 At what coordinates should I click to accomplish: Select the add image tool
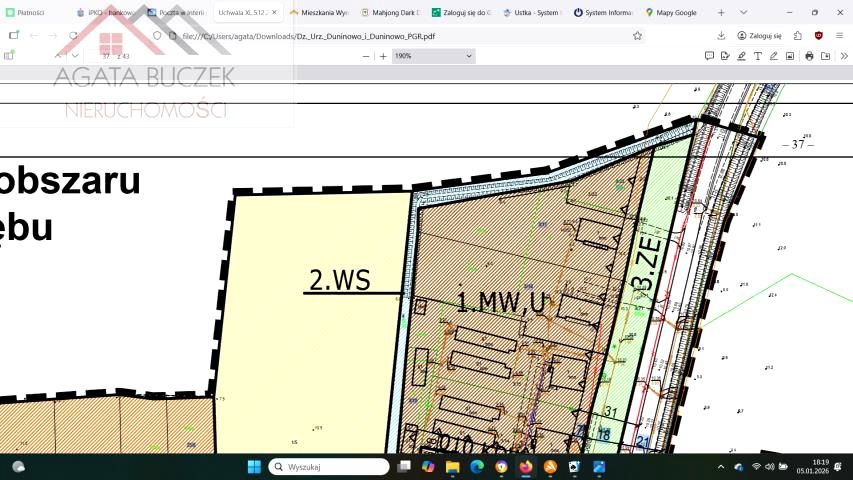pos(789,56)
